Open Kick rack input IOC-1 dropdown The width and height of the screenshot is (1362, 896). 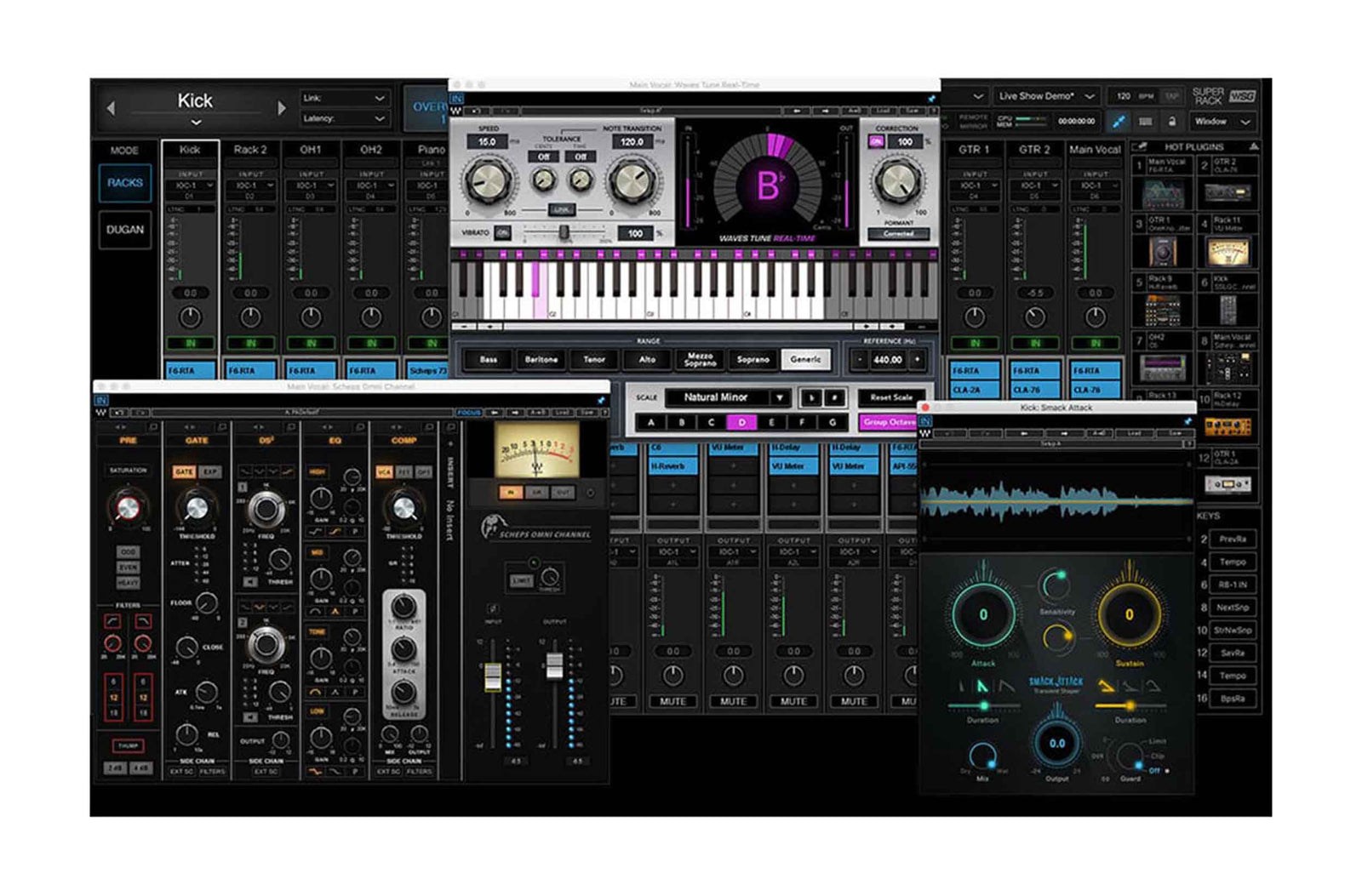pos(191,185)
